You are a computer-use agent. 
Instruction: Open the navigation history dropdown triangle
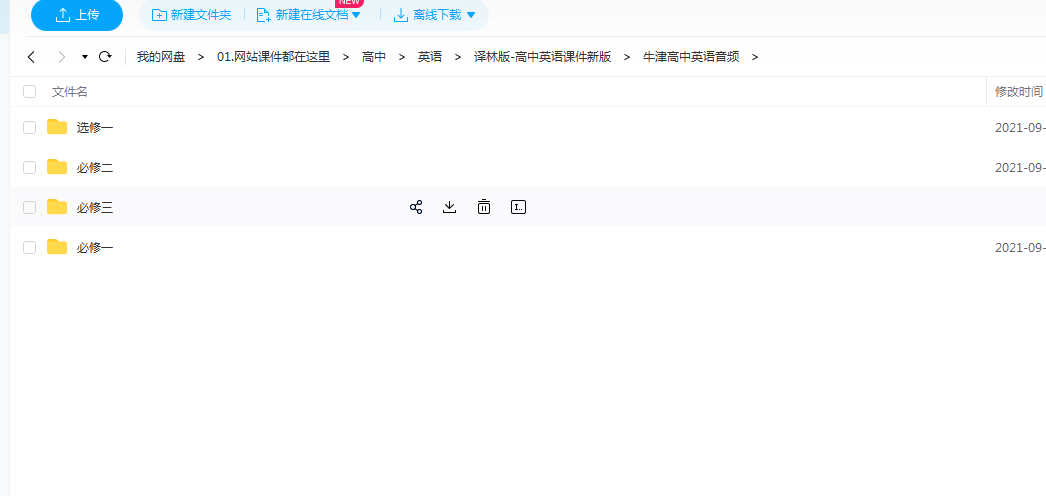point(85,57)
